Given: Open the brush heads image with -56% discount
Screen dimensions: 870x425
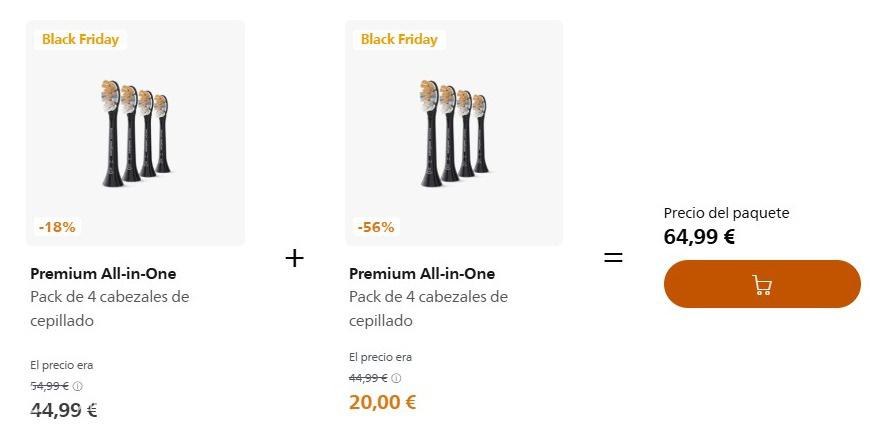Looking at the screenshot, I should pyautogui.click(x=454, y=133).
